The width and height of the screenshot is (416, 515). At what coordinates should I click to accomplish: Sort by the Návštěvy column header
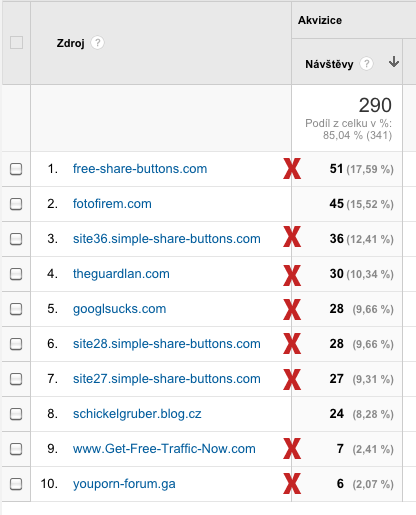[329, 64]
